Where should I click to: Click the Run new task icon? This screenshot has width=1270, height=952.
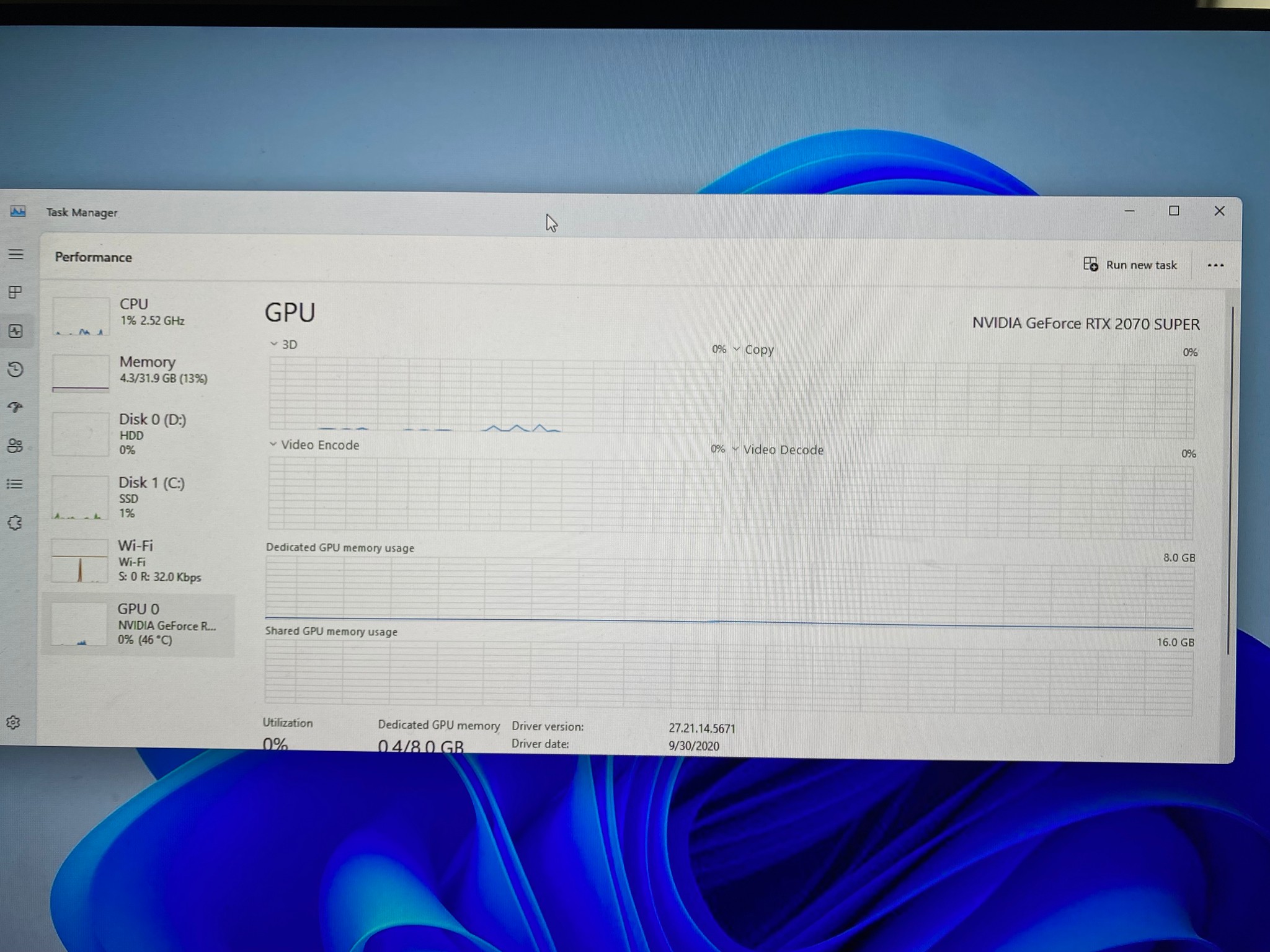pos(1091,265)
